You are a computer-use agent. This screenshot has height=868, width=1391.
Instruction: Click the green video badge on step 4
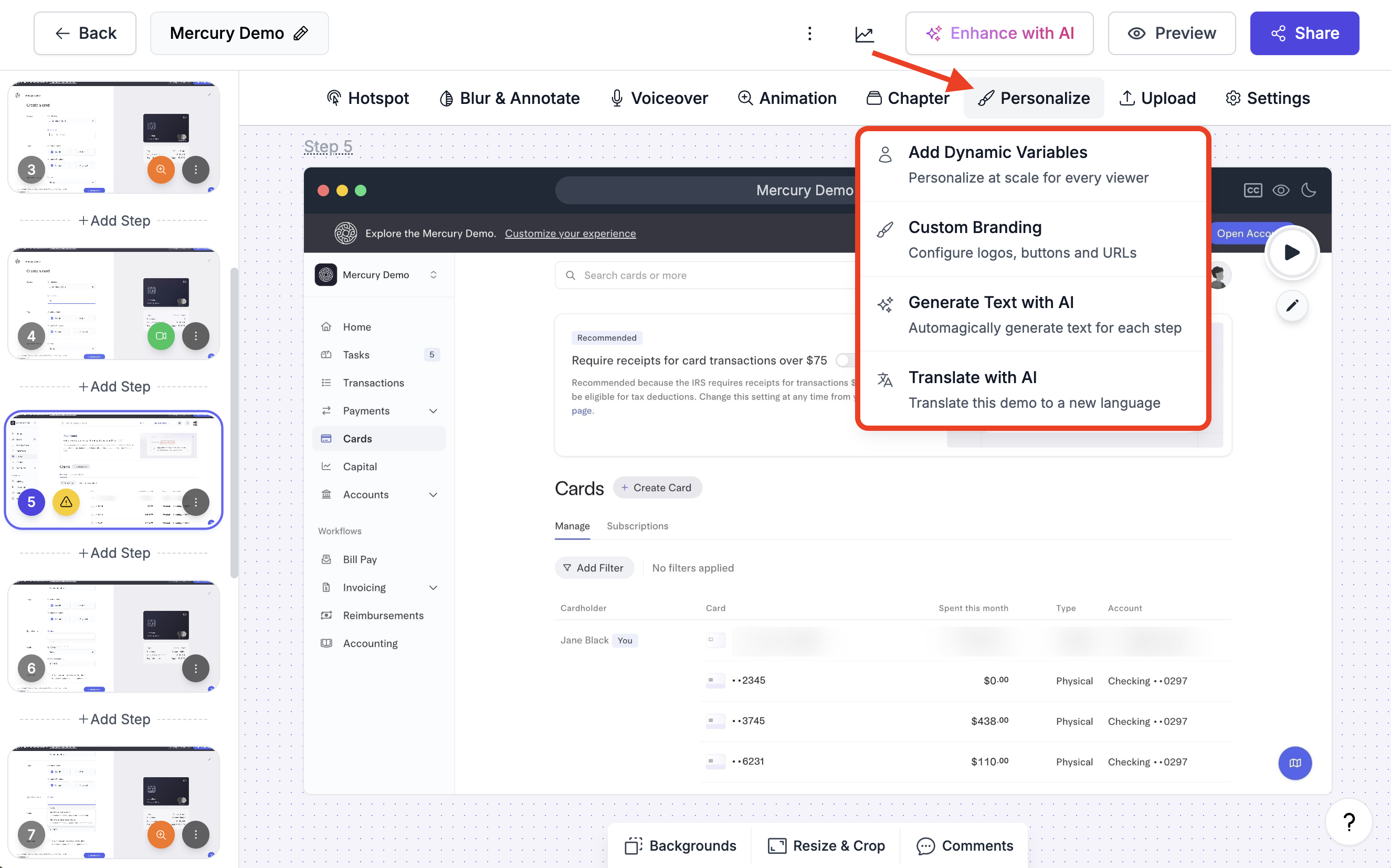tap(161, 336)
